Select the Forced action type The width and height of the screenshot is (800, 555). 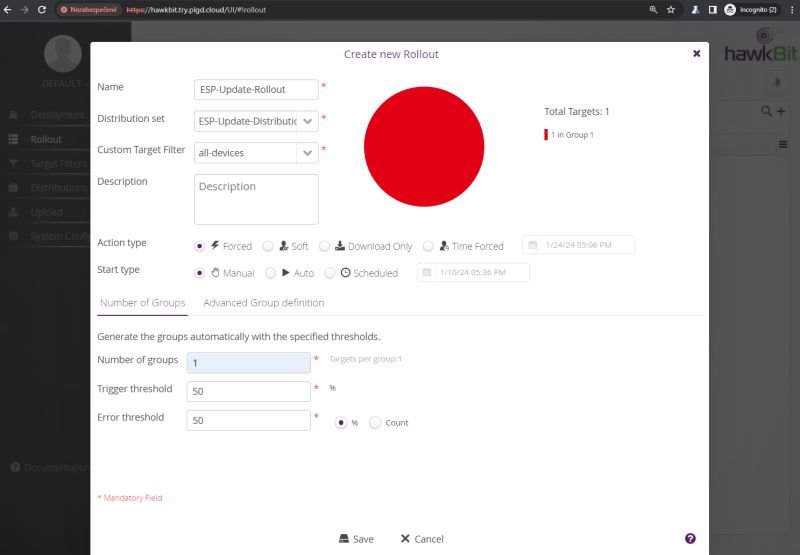click(199, 246)
